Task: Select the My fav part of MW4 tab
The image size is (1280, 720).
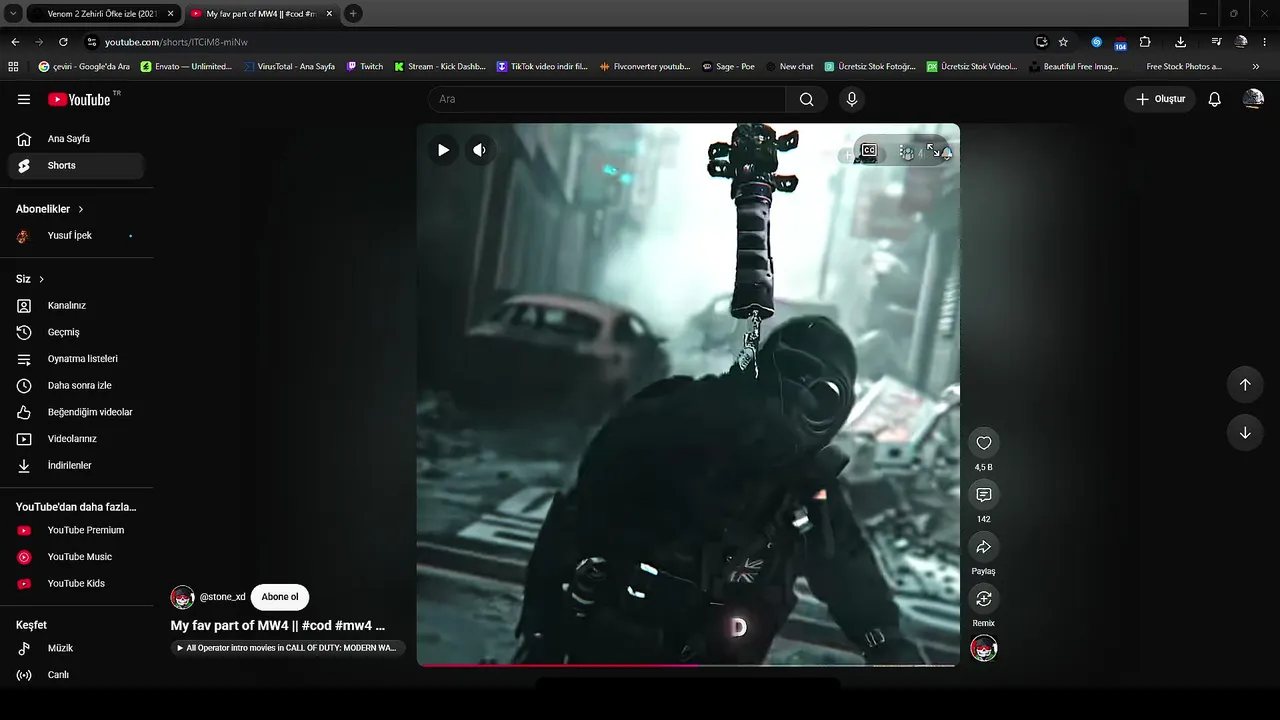Action: pos(262,14)
